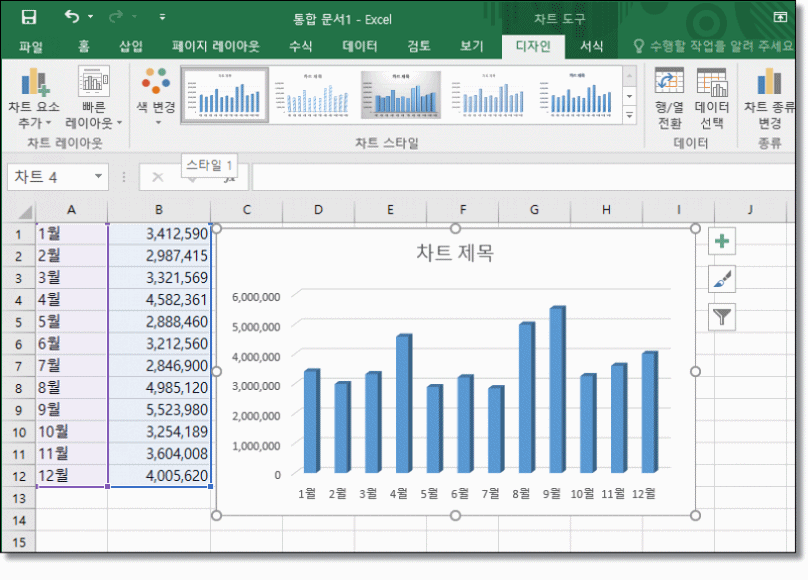808x580 pixels.
Task: Open the Undo history dropdown arrow
Action: pos(91,17)
